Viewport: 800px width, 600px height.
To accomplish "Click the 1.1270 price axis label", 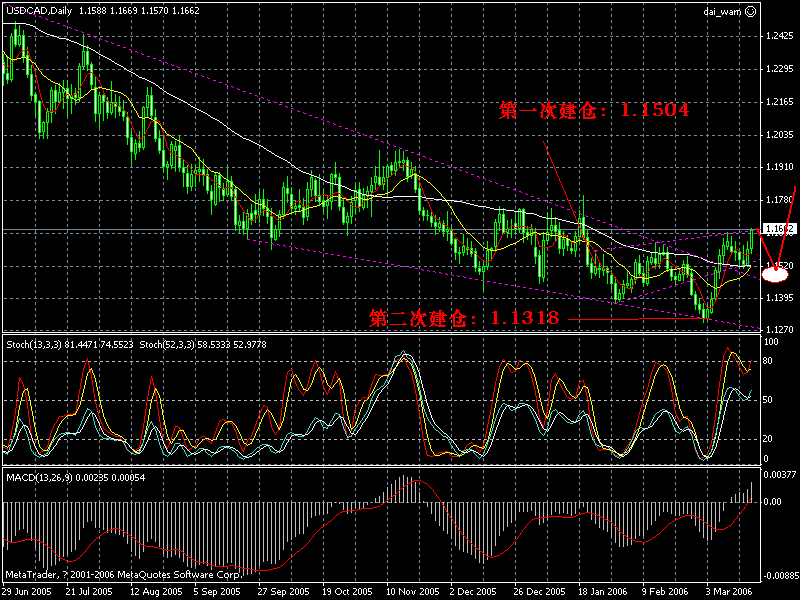I will coord(780,330).
